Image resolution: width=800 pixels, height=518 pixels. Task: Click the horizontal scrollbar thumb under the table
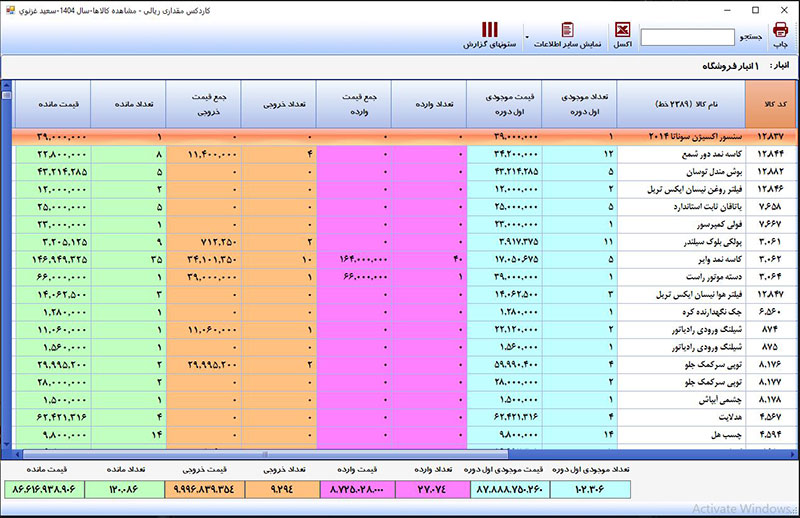tap(266, 454)
